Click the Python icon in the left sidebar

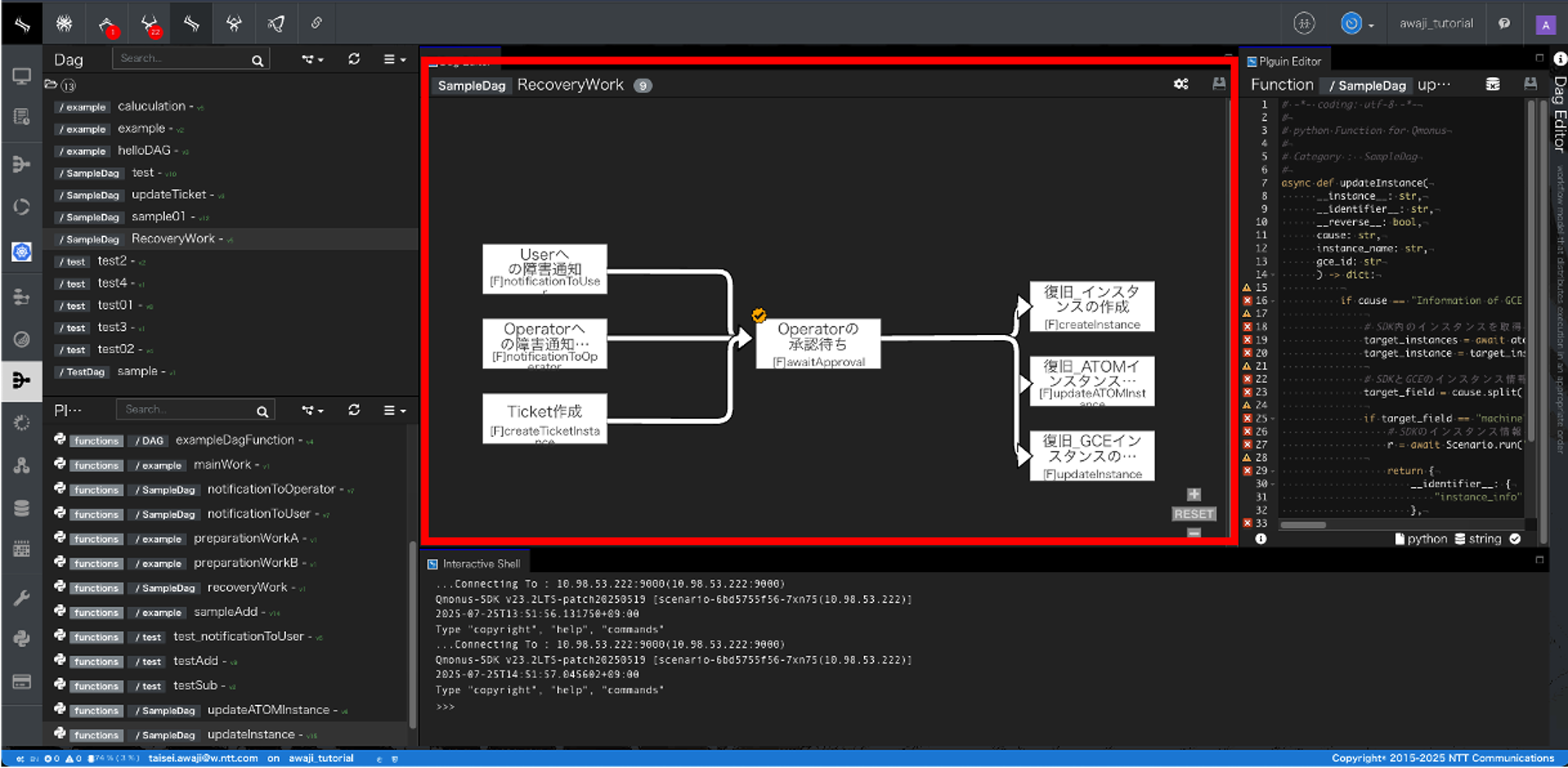tap(21, 639)
